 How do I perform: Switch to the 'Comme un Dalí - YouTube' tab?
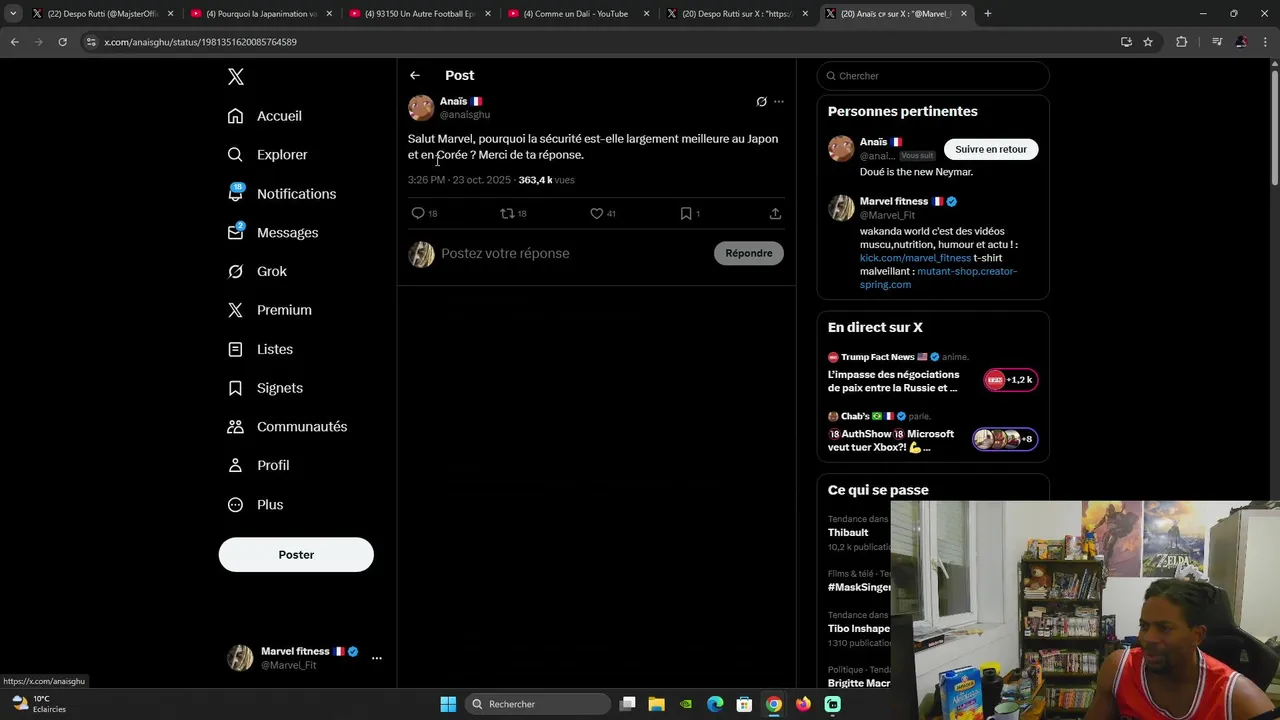tap(580, 14)
